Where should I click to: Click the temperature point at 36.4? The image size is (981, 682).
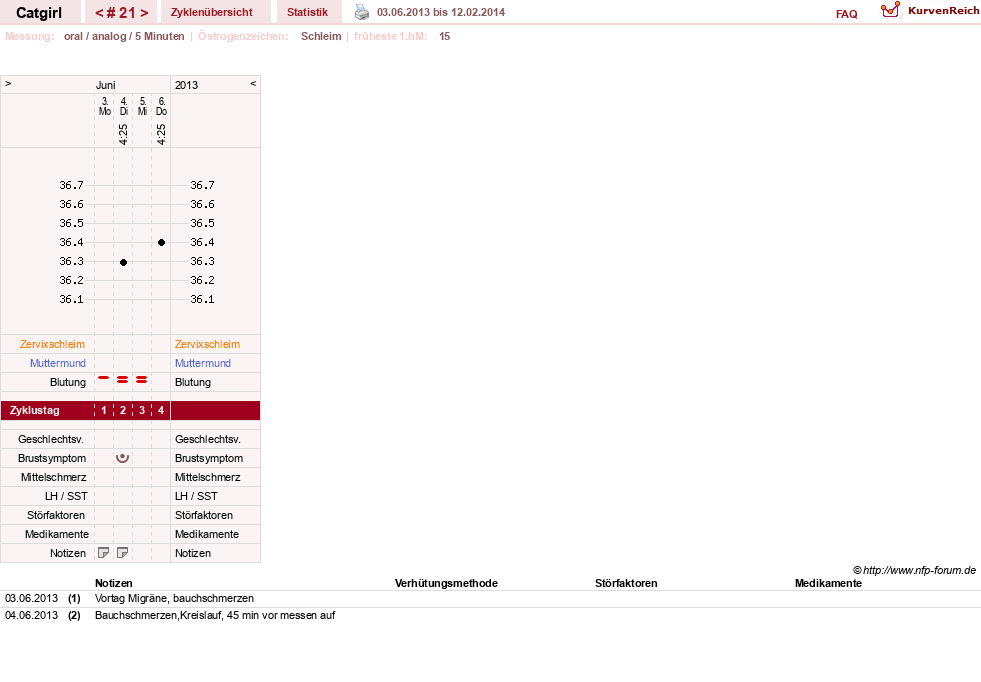click(x=161, y=242)
